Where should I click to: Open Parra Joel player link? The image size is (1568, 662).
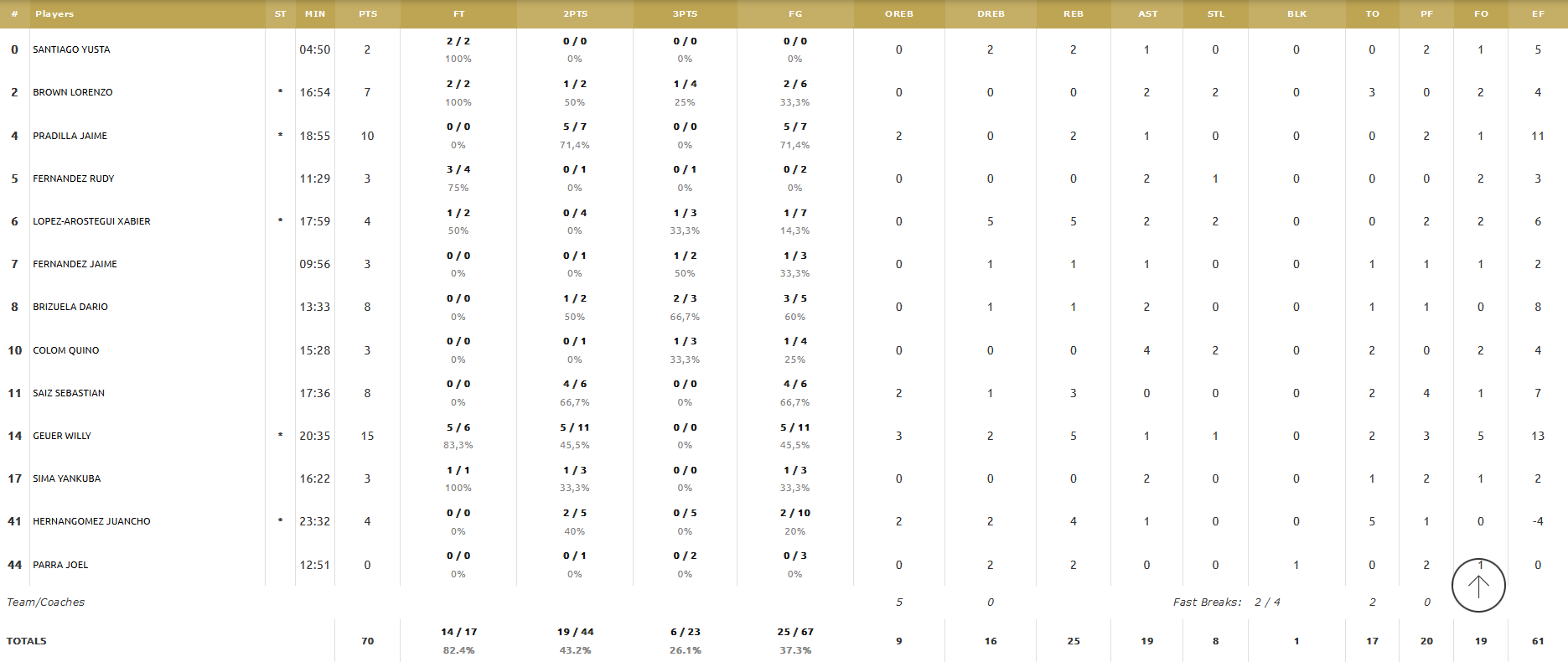[60, 565]
